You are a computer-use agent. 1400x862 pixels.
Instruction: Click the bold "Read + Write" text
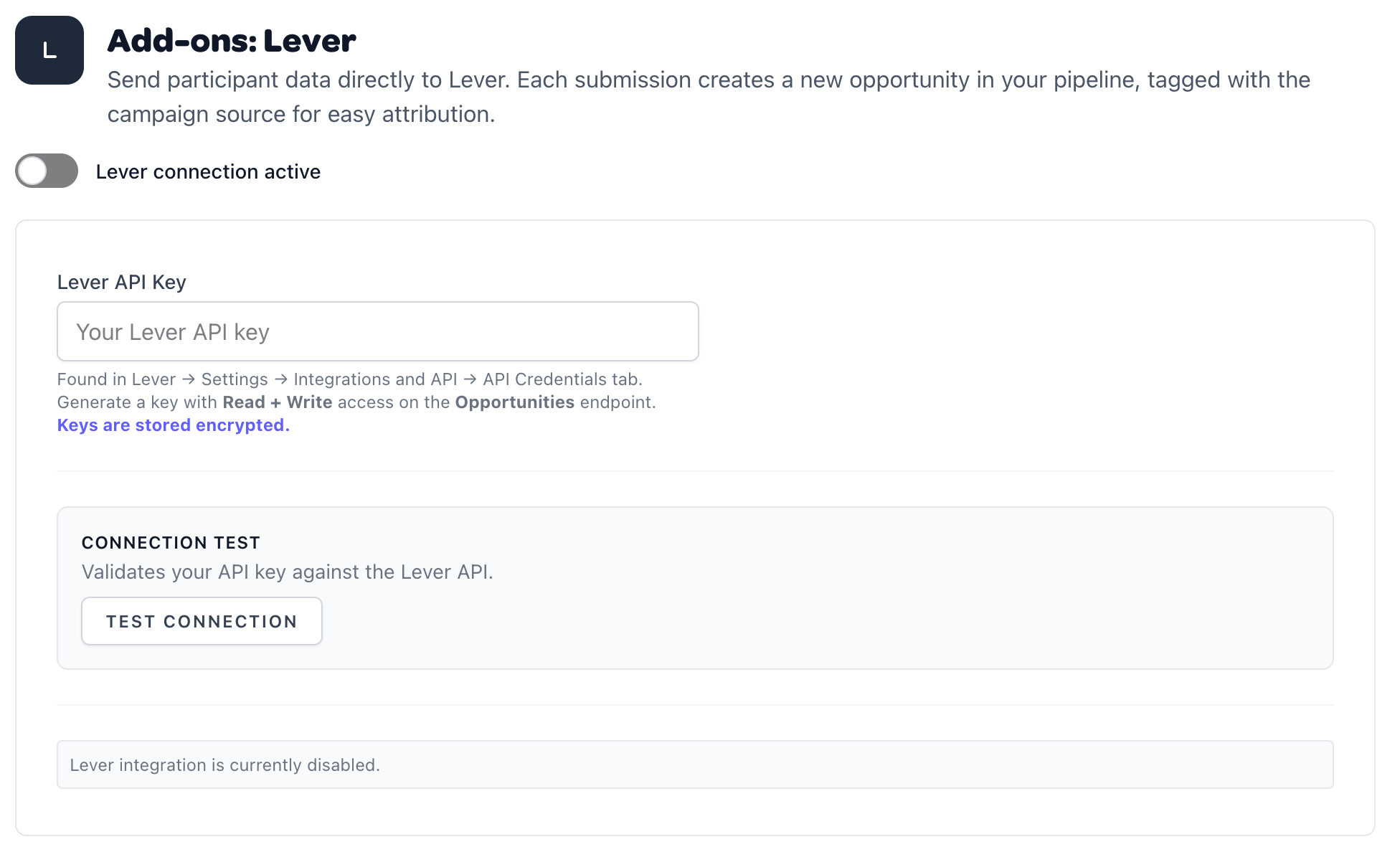pos(277,402)
